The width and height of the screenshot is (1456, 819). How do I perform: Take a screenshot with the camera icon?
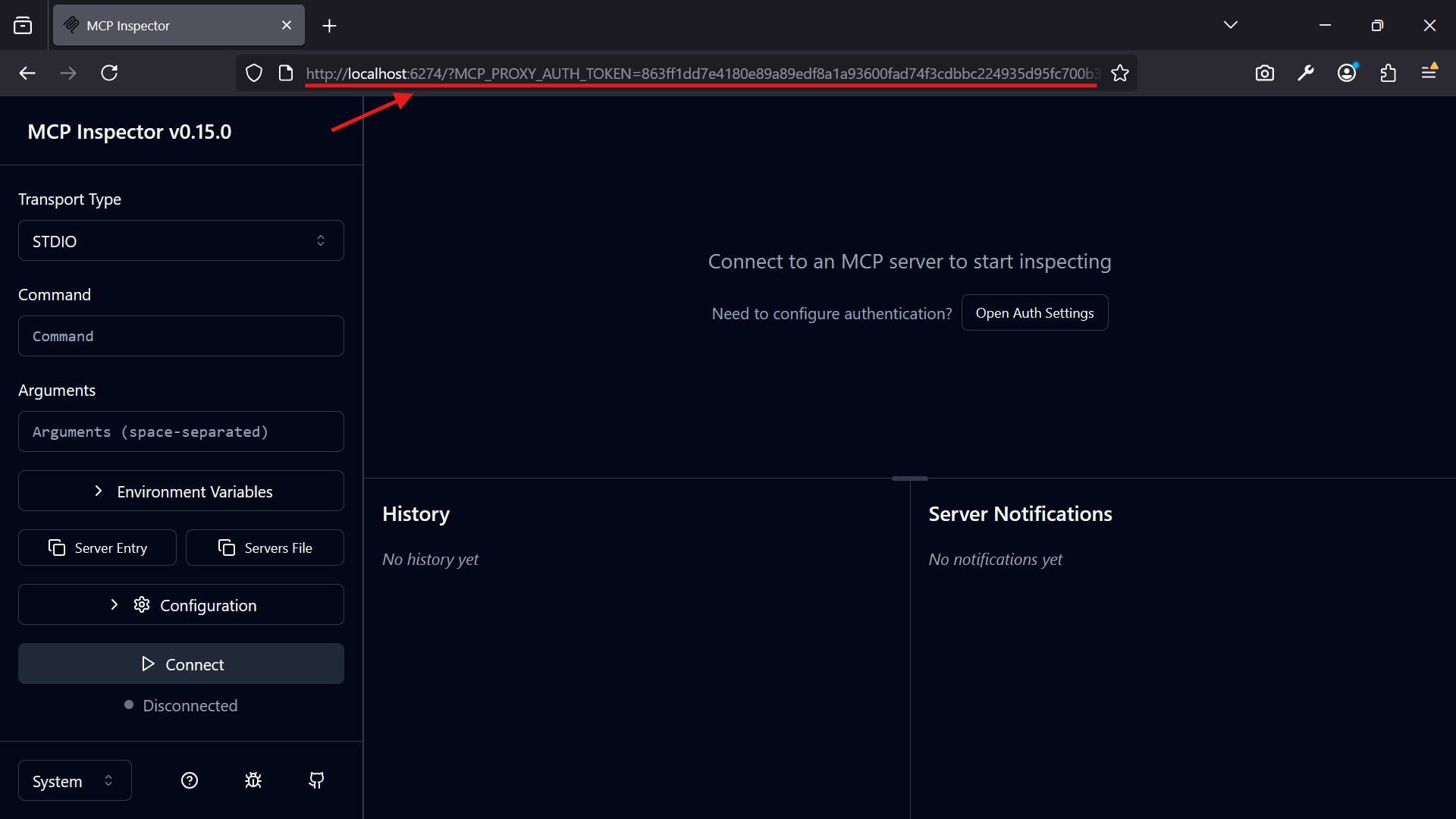pyautogui.click(x=1265, y=73)
